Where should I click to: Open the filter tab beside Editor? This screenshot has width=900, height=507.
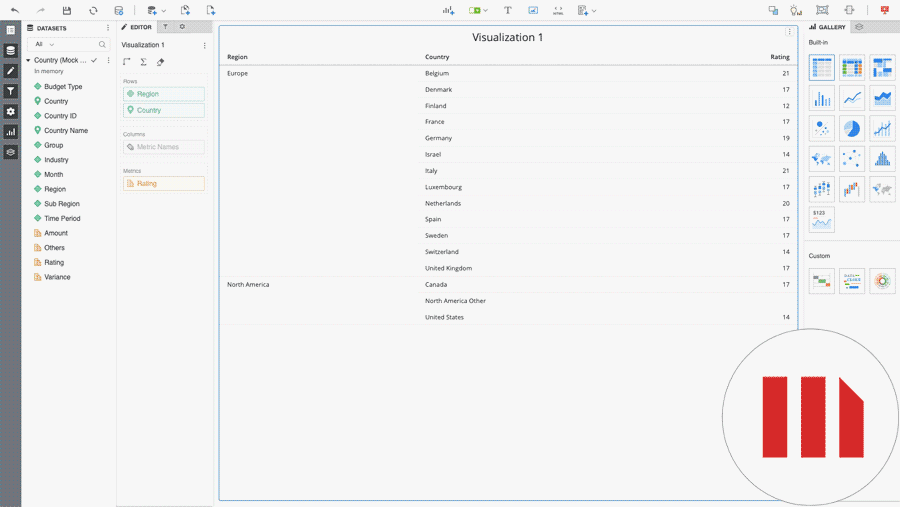[x=166, y=27]
